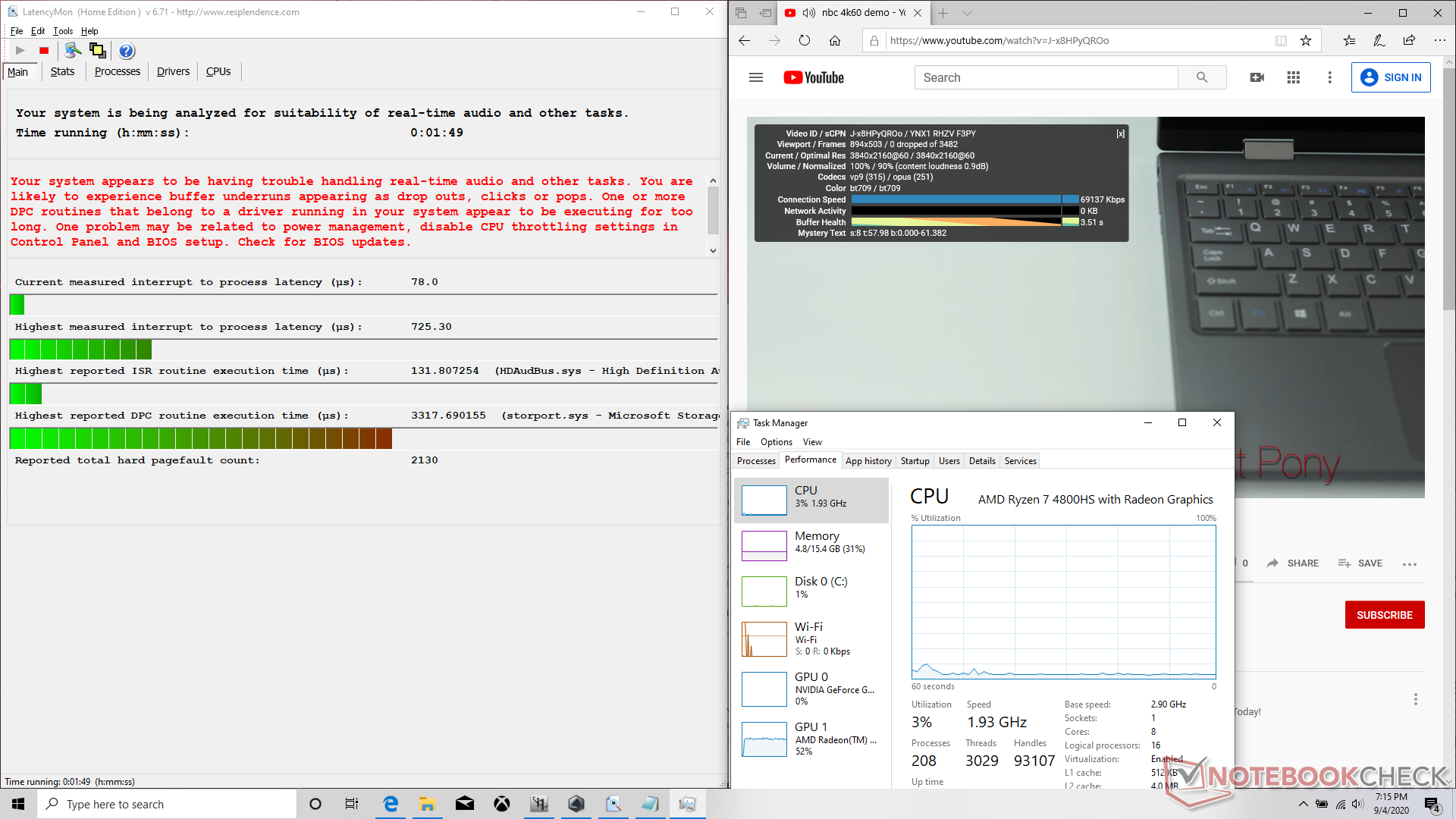Favorite this page with the star icon
1456x819 pixels.
pos(1306,41)
